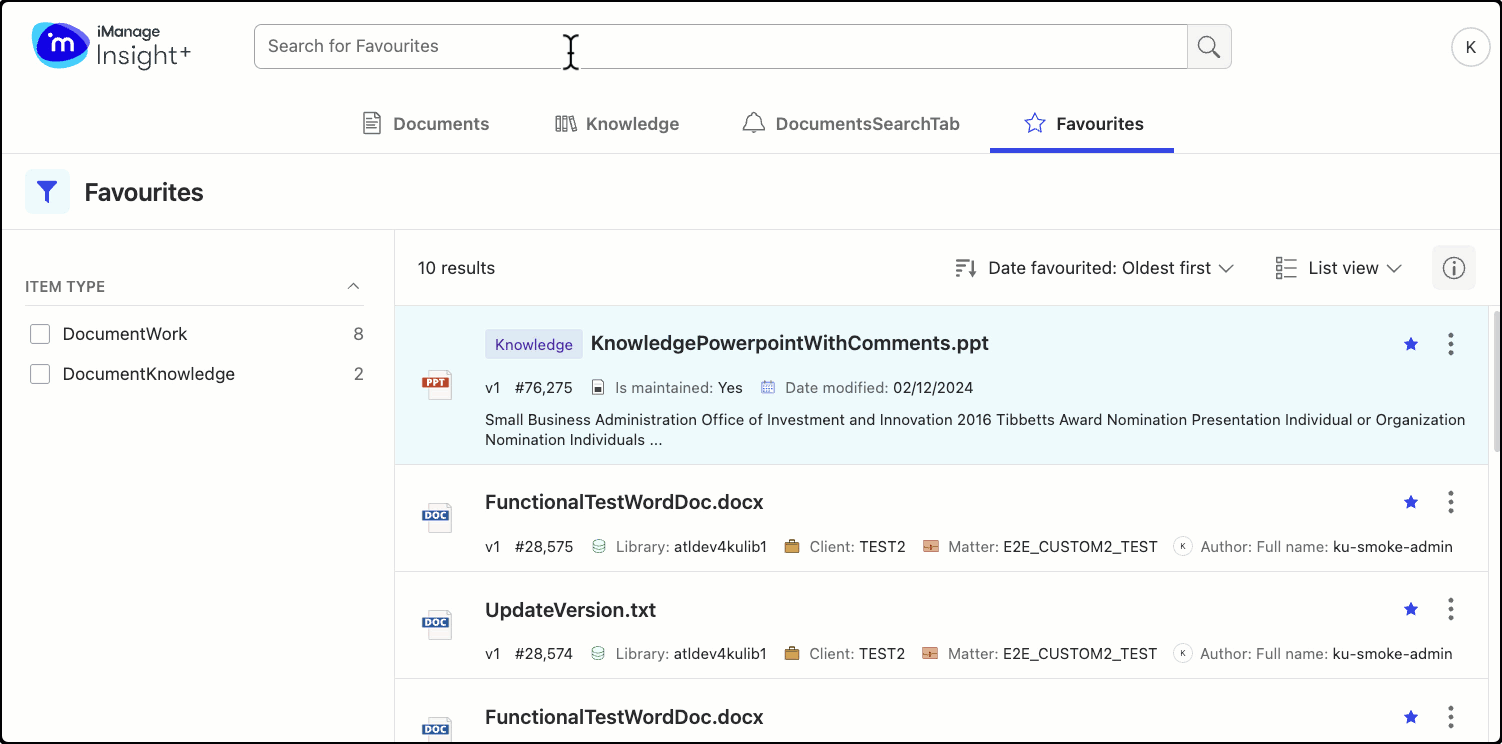Screen dimensions: 1502x744
Task: Check the DocumentWork filter checkbox
Action: pyautogui.click(x=40, y=334)
